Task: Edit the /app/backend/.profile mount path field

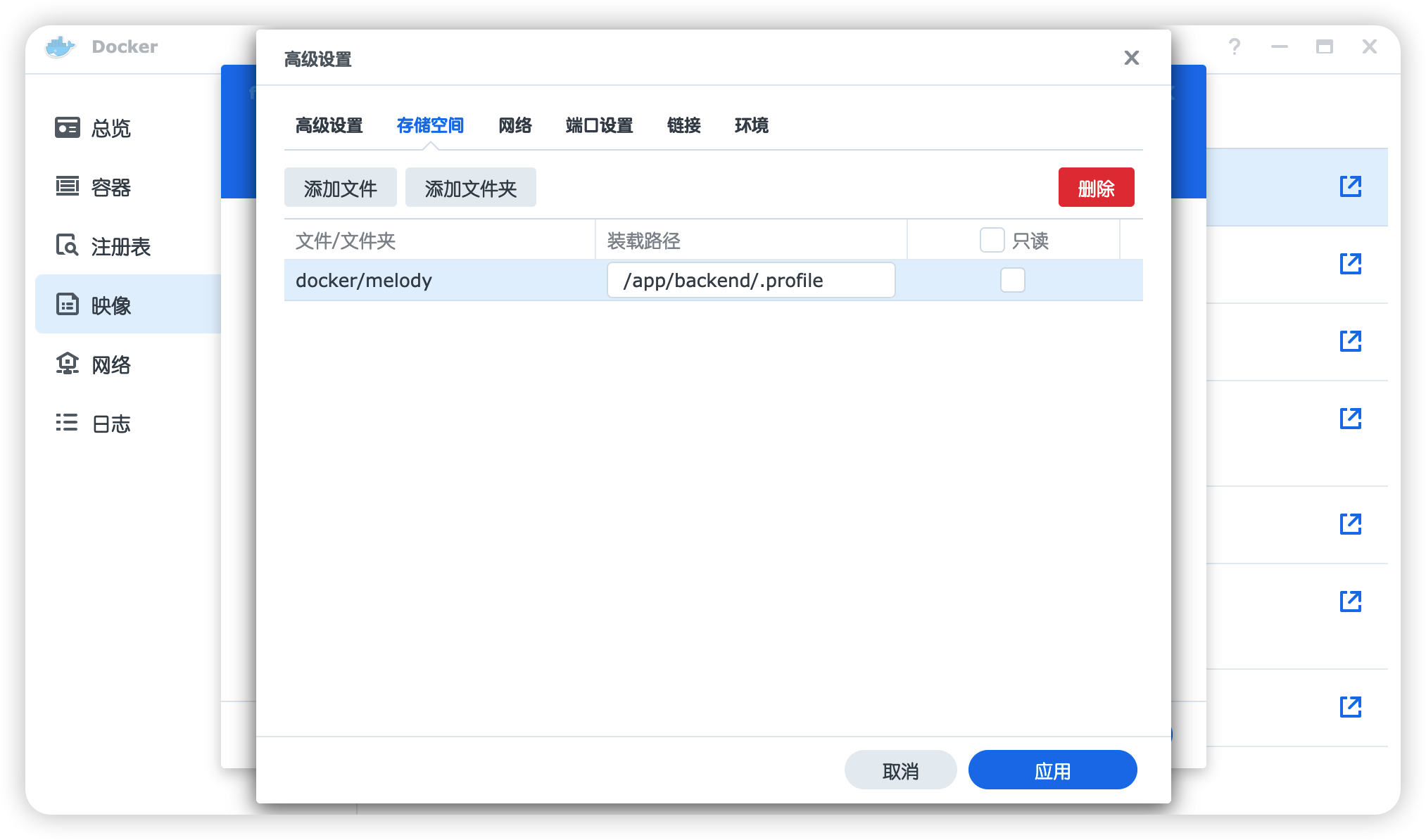Action: [751, 280]
